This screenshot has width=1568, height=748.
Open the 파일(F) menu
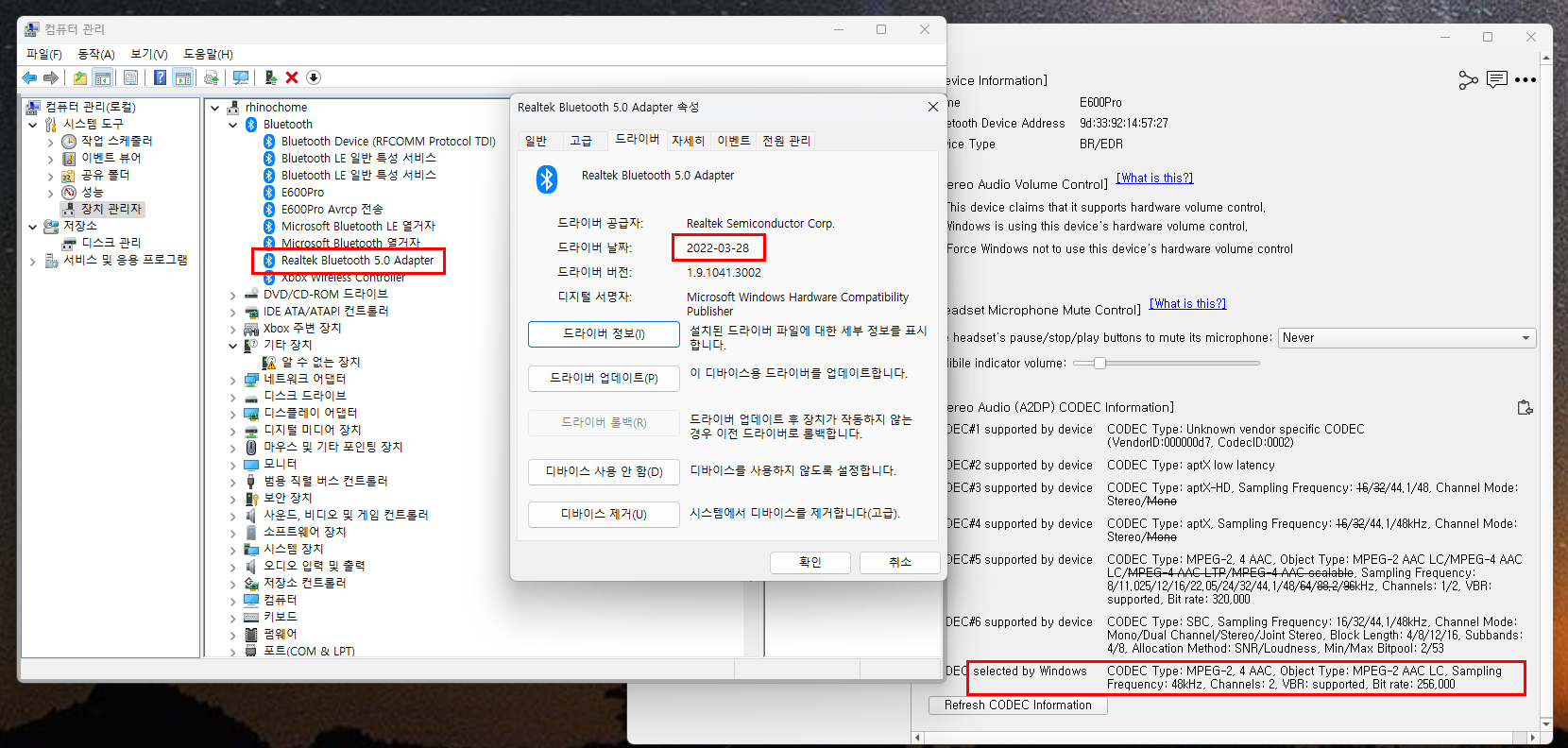tap(43, 55)
